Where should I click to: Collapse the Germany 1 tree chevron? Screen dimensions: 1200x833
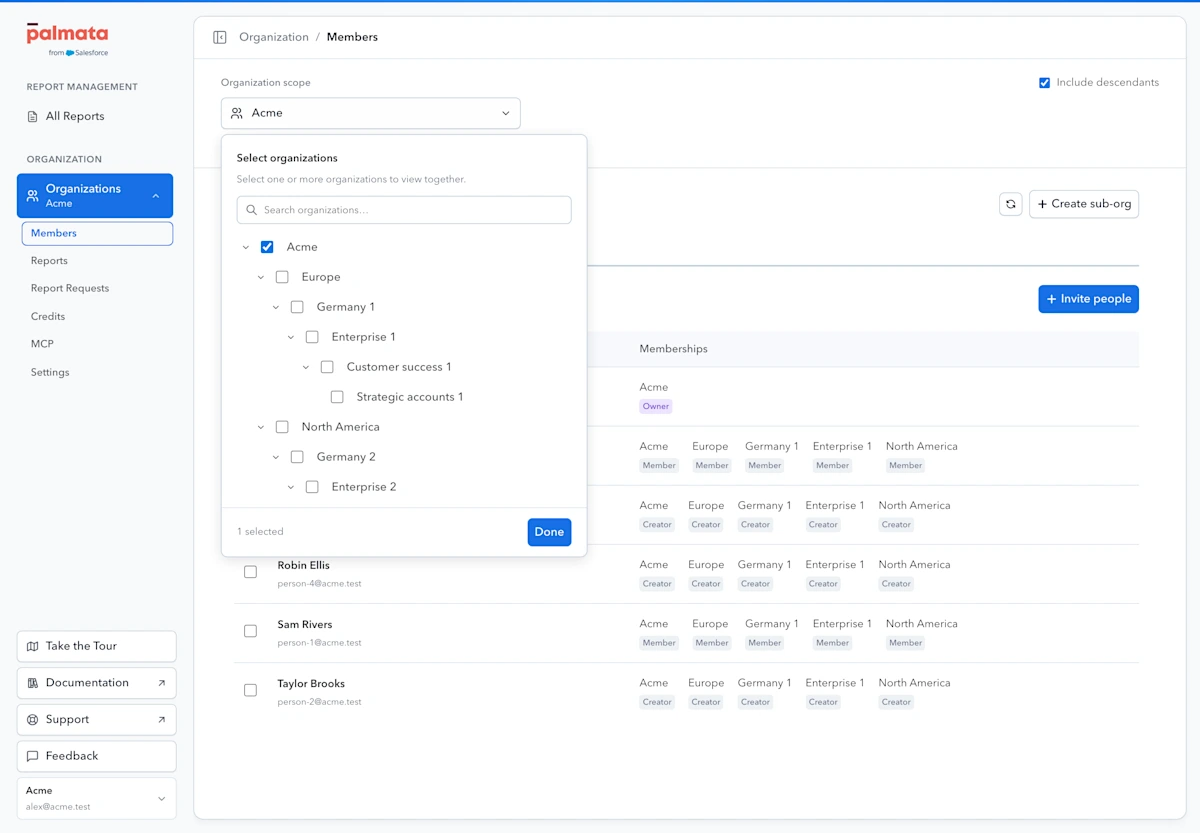pyautogui.click(x=276, y=307)
